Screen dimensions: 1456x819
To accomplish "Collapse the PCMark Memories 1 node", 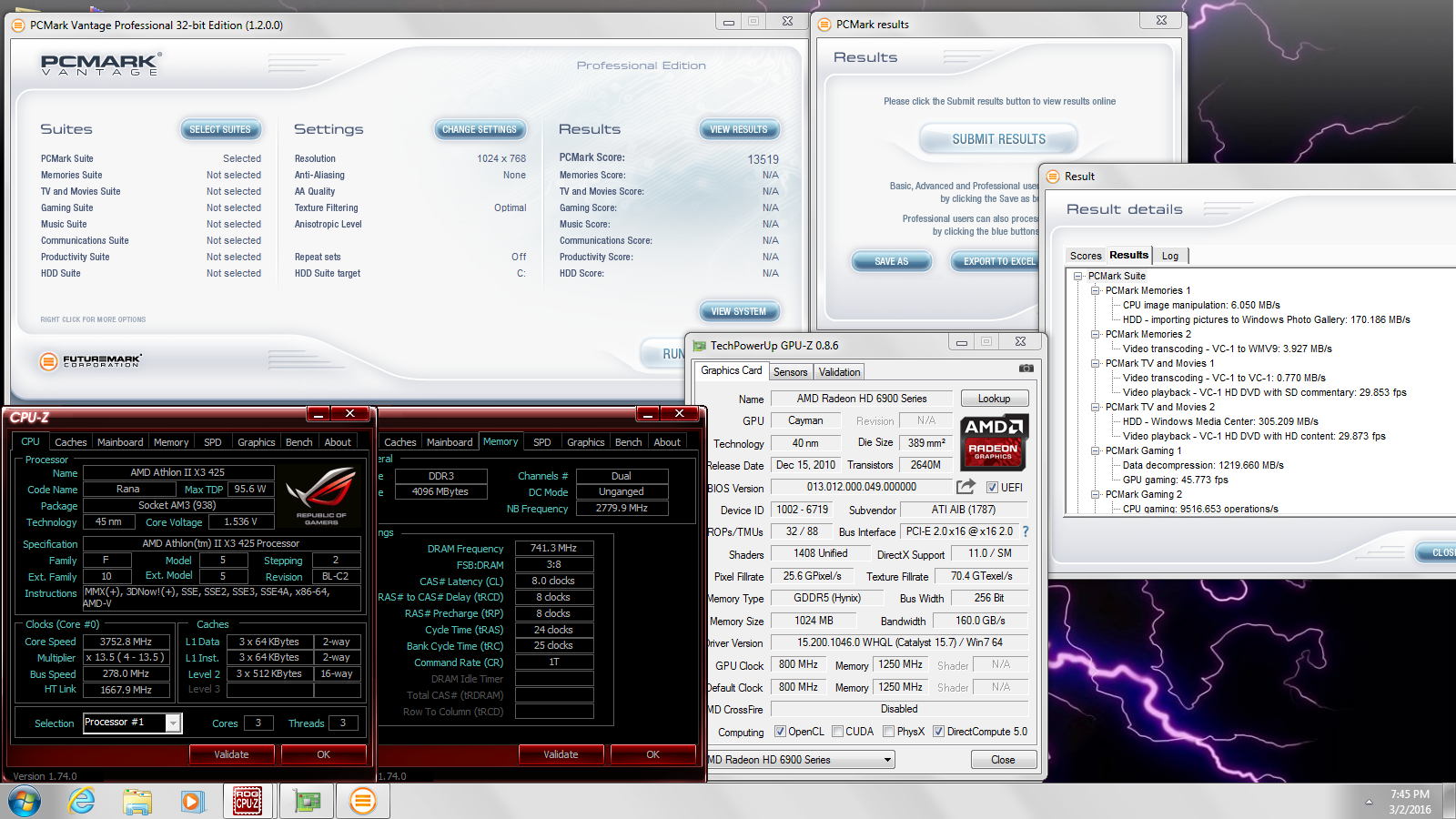I will 1096,290.
